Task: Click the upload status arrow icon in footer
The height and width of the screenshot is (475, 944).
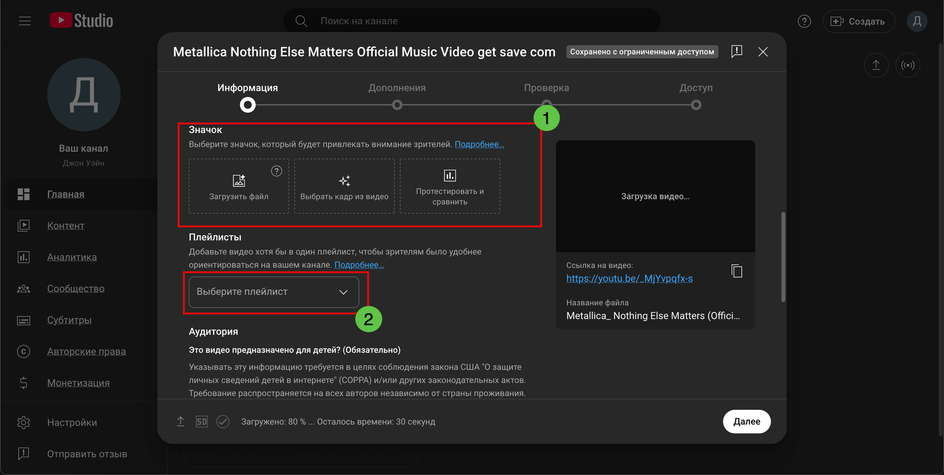Action: click(181, 422)
